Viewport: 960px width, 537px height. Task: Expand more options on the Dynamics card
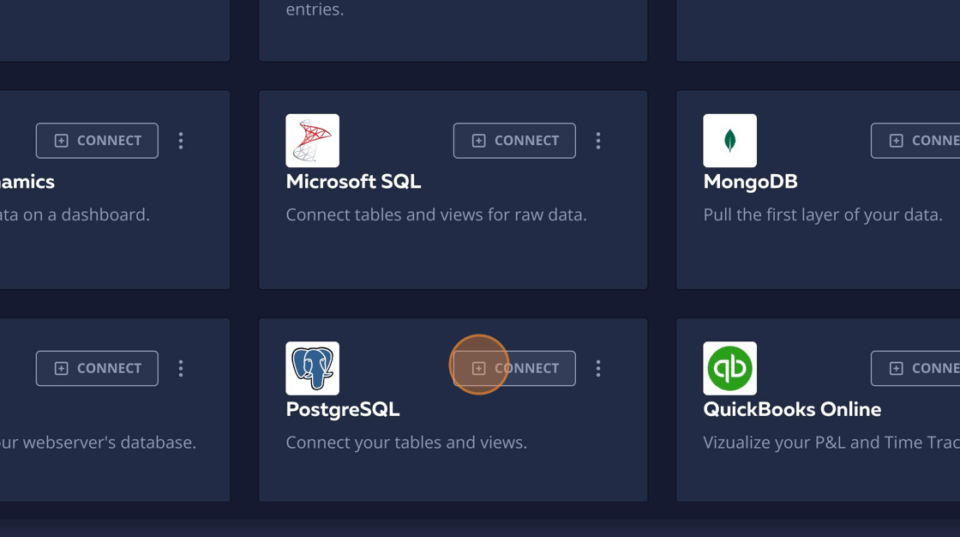click(x=181, y=141)
